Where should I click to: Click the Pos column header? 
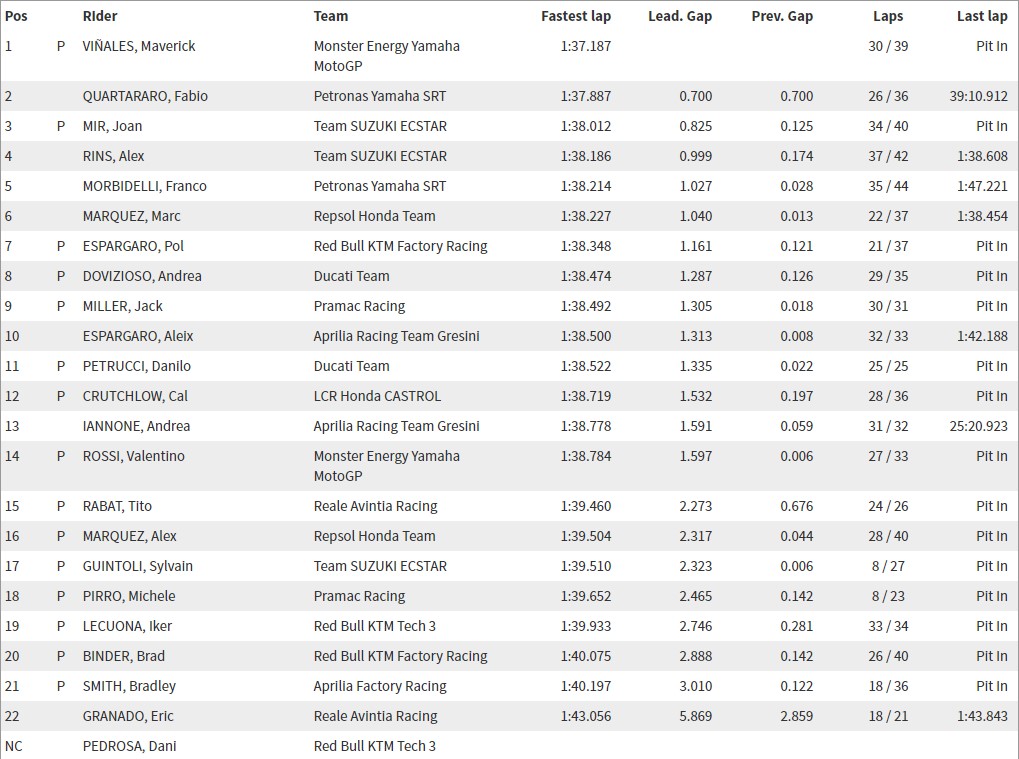pyautogui.click(x=16, y=16)
